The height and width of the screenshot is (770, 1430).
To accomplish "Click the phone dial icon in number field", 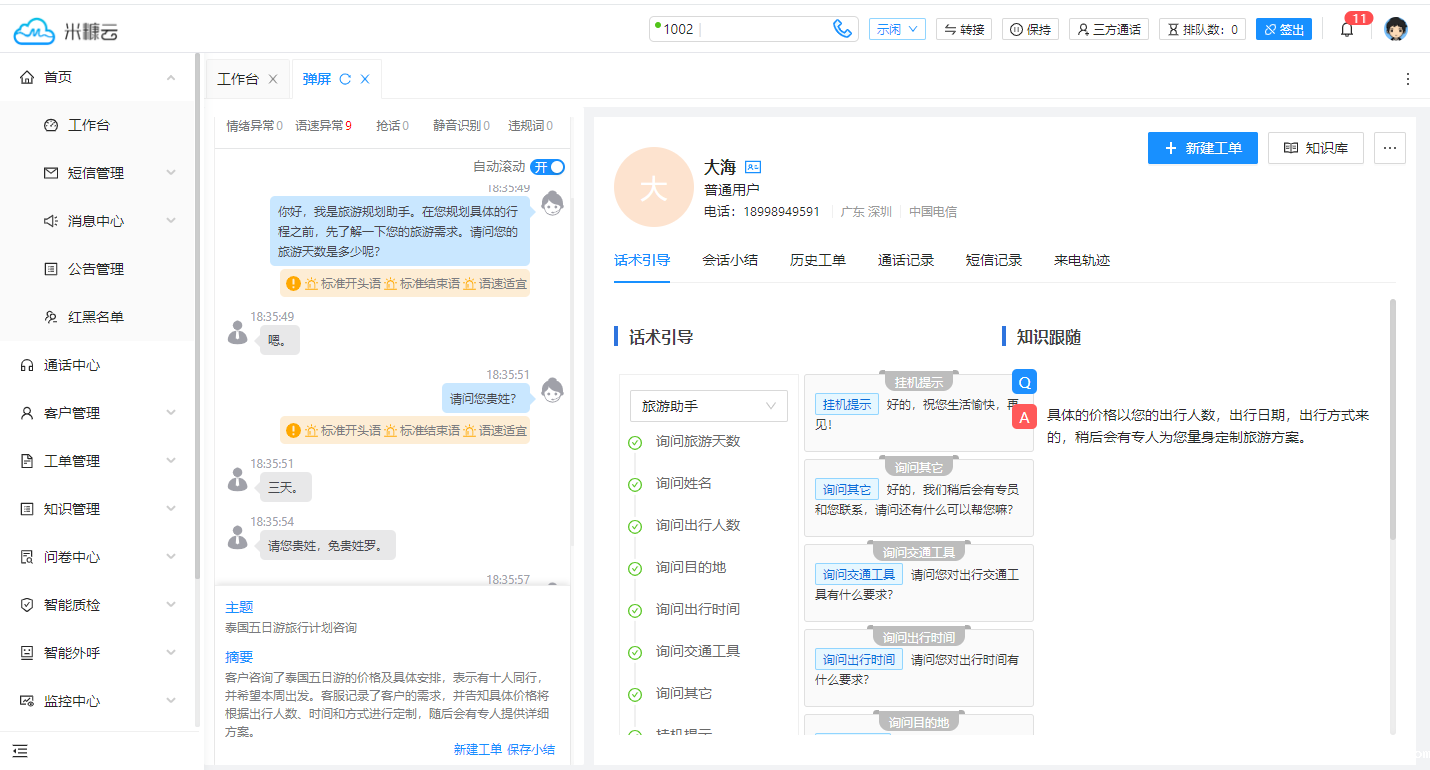I will click(x=842, y=29).
